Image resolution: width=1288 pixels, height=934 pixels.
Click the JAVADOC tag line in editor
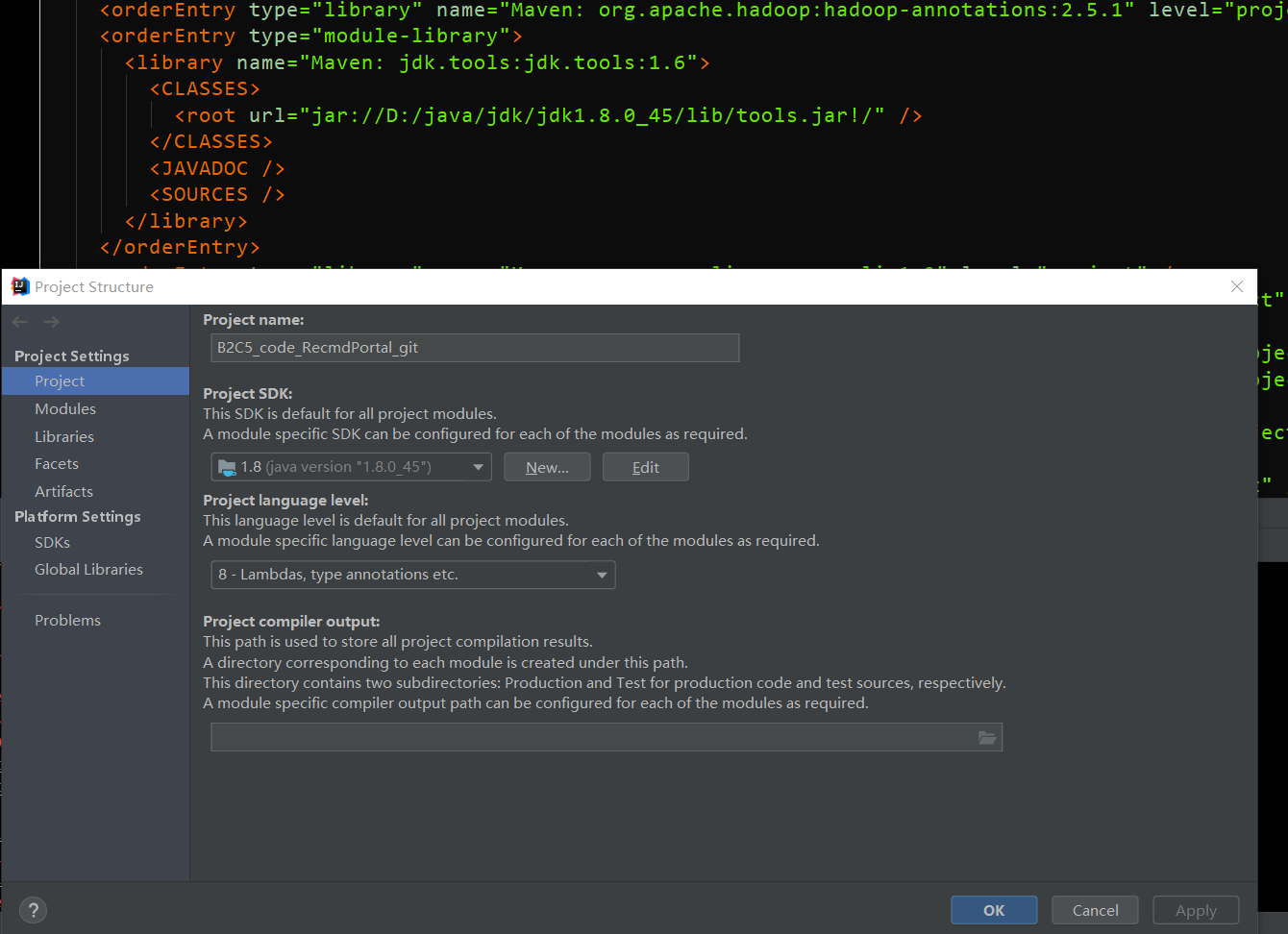pyautogui.click(x=217, y=168)
